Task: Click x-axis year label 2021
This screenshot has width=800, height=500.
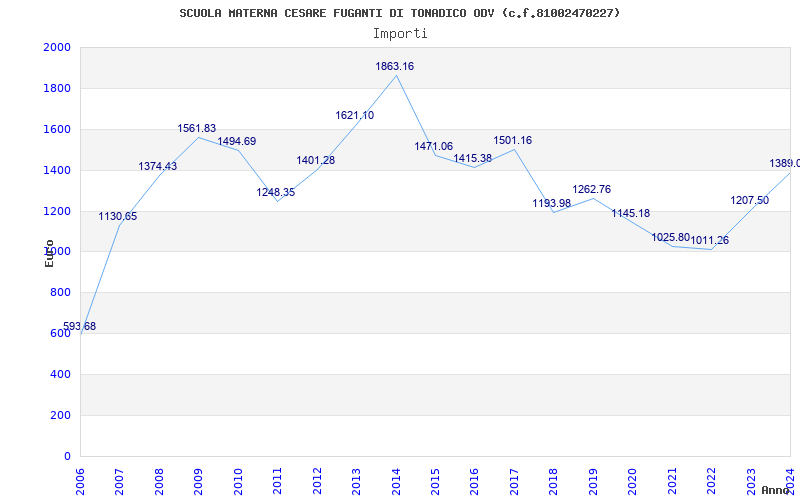Action: [x=672, y=482]
